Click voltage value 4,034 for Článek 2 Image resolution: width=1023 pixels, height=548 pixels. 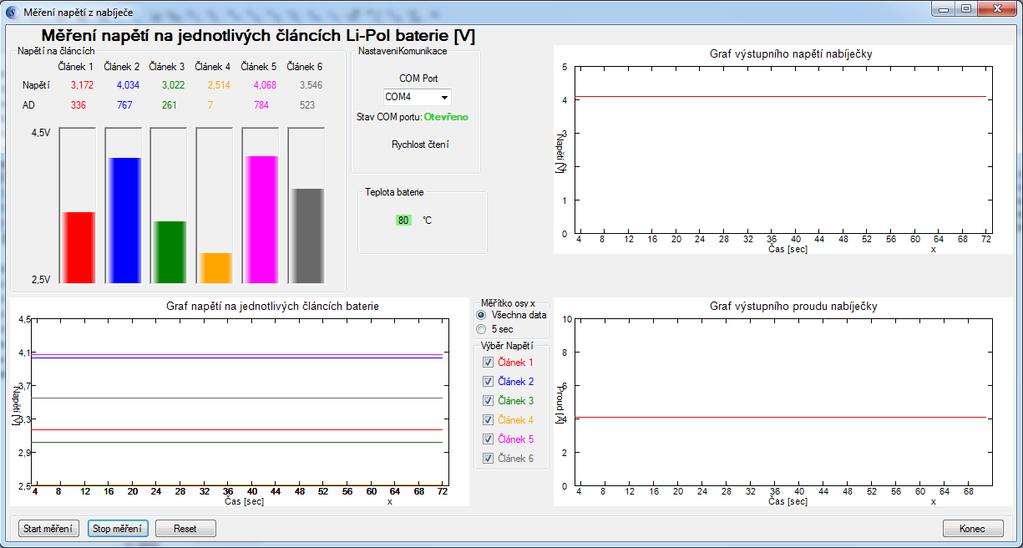(128, 85)
